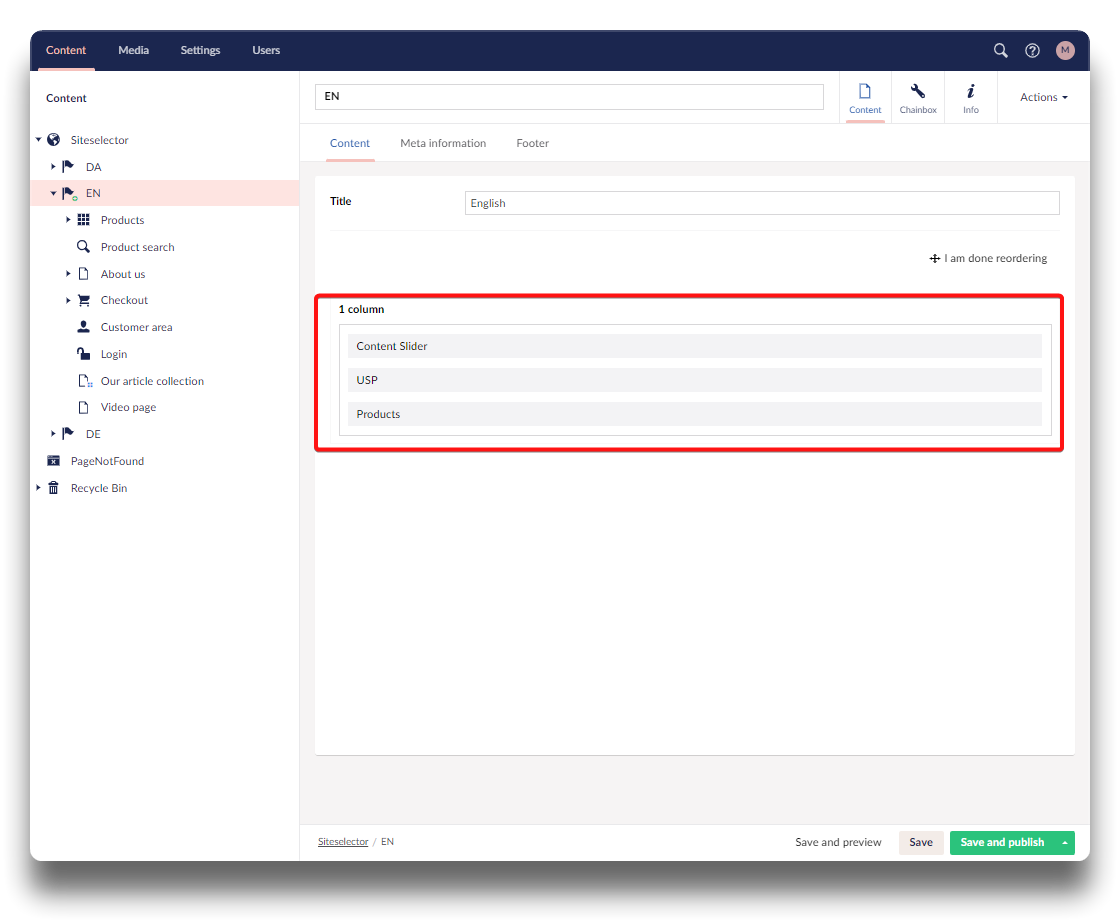Click I am done reordering toggle
Image resolution: width=1120 pixels, height=923 pixels.
coord(988,258)
